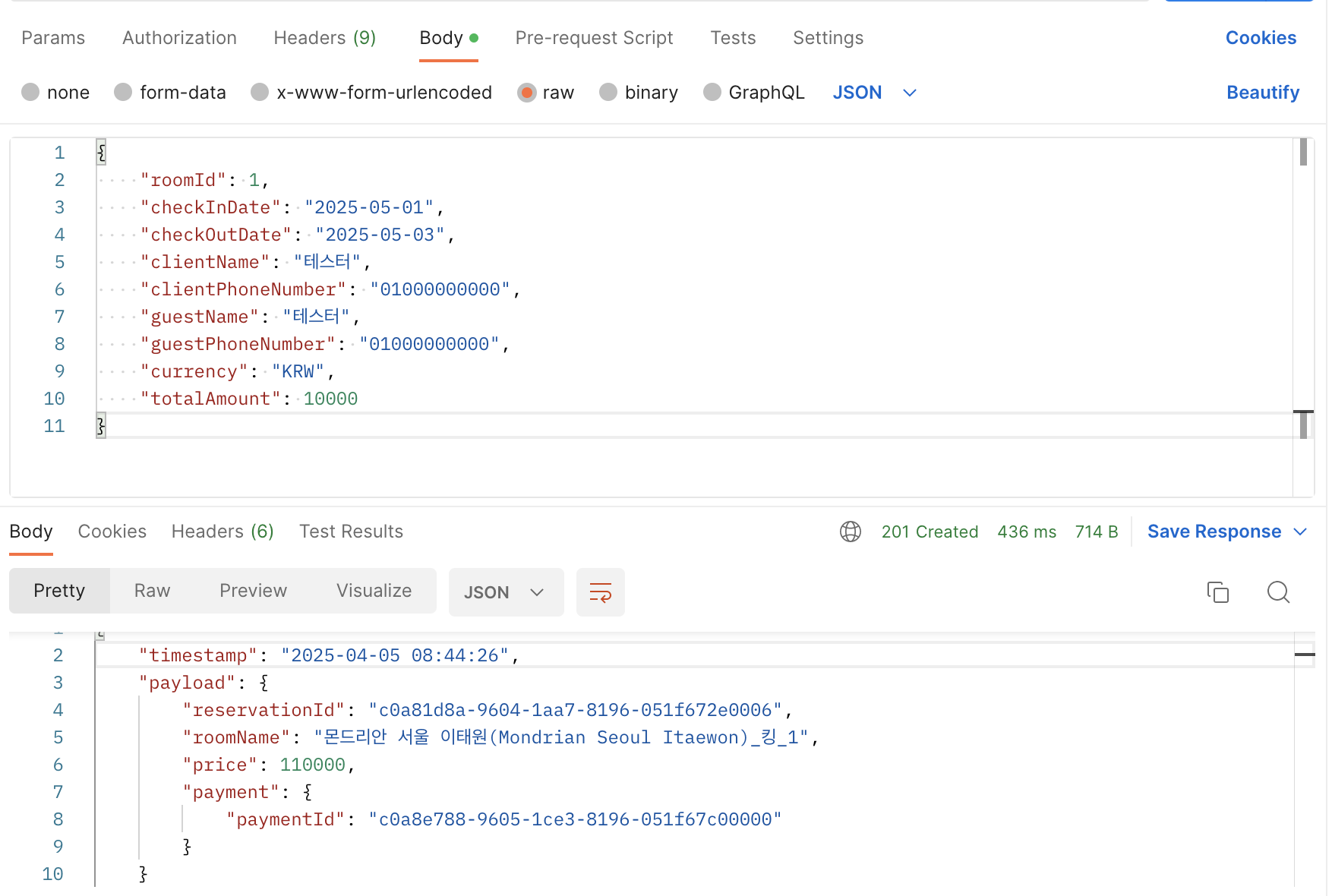This screenshot has width=1332, height=896.
Task: Open the Authorization tab
Action: pos(179,38)
